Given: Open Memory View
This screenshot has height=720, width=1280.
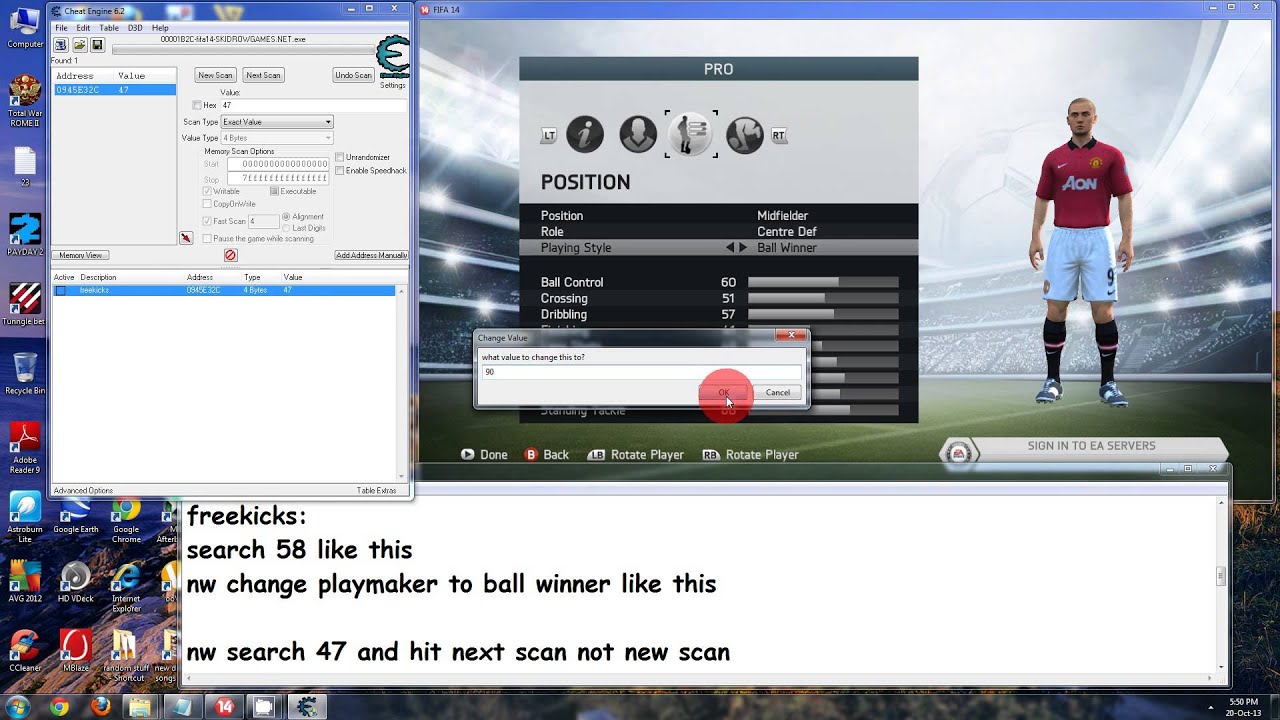Looking at the screenshot, I should [x=80, y=255].
